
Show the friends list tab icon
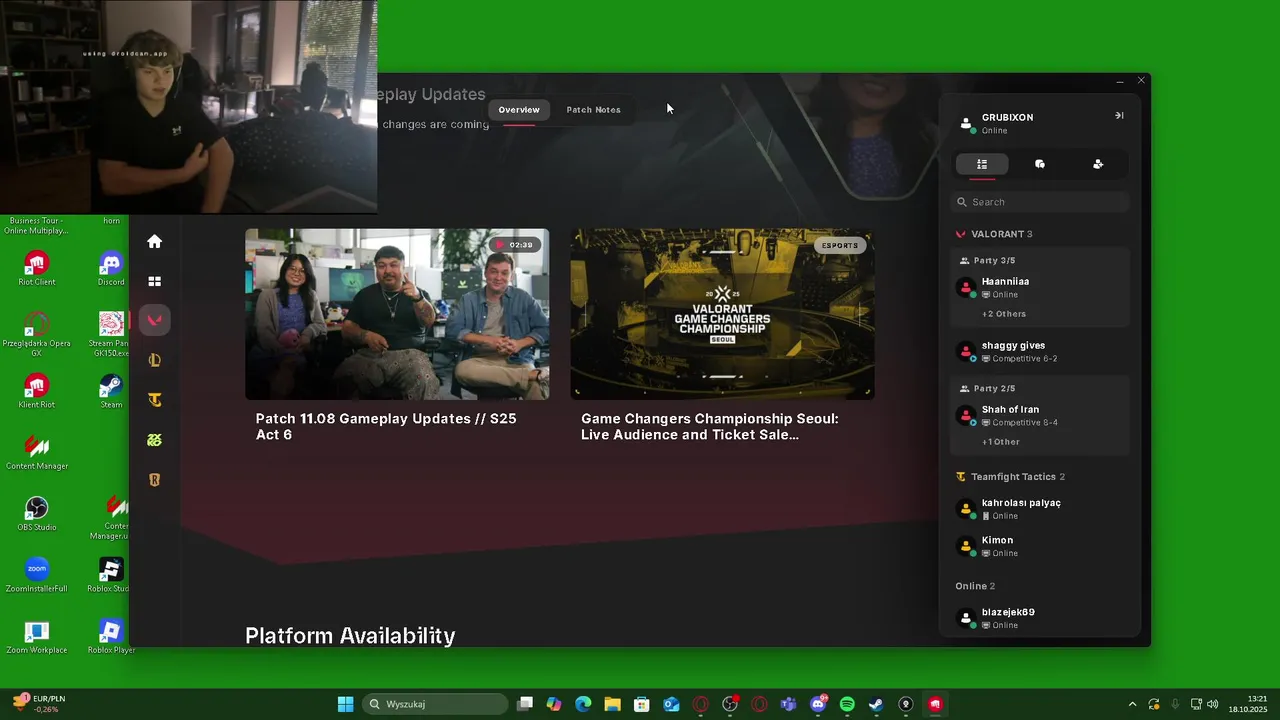click(x=982, y=164)
